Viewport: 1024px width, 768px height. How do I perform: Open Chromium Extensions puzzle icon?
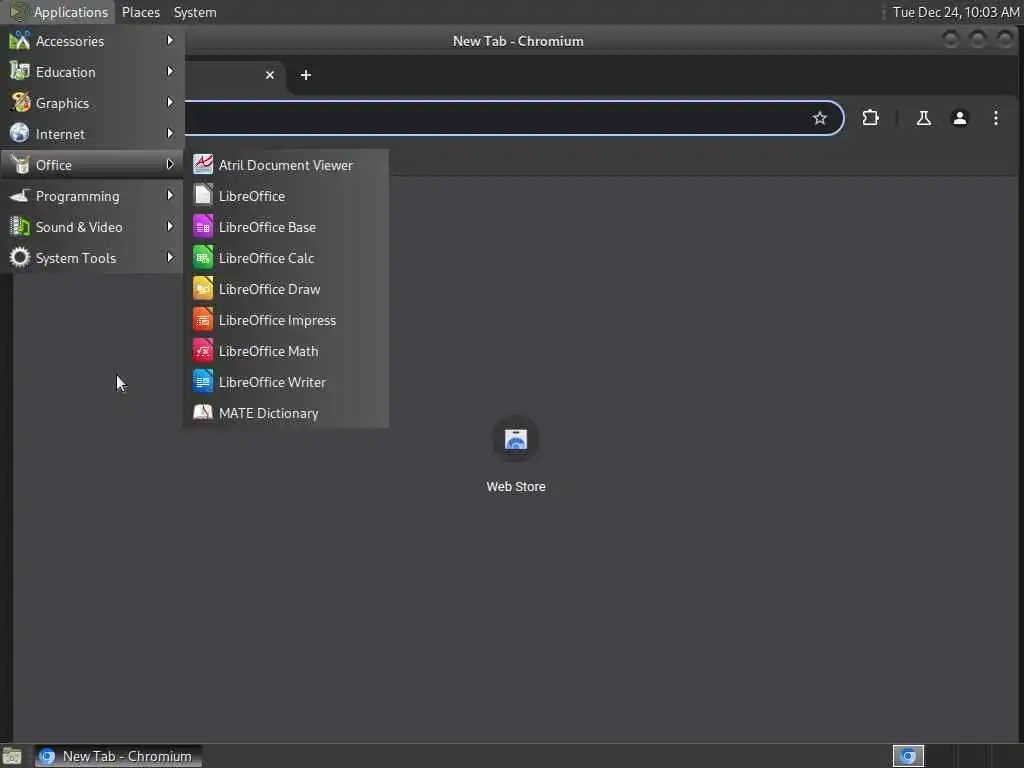pyautogui.click(x=871, y=118)
